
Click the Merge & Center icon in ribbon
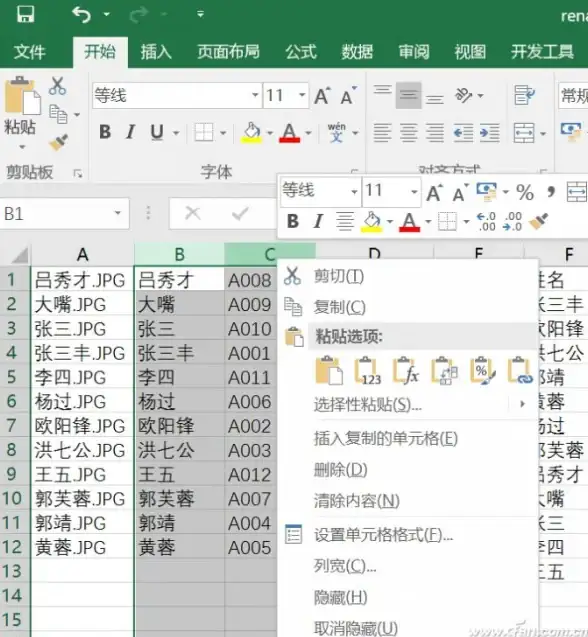pyautogui.click(x=524, y=133)
